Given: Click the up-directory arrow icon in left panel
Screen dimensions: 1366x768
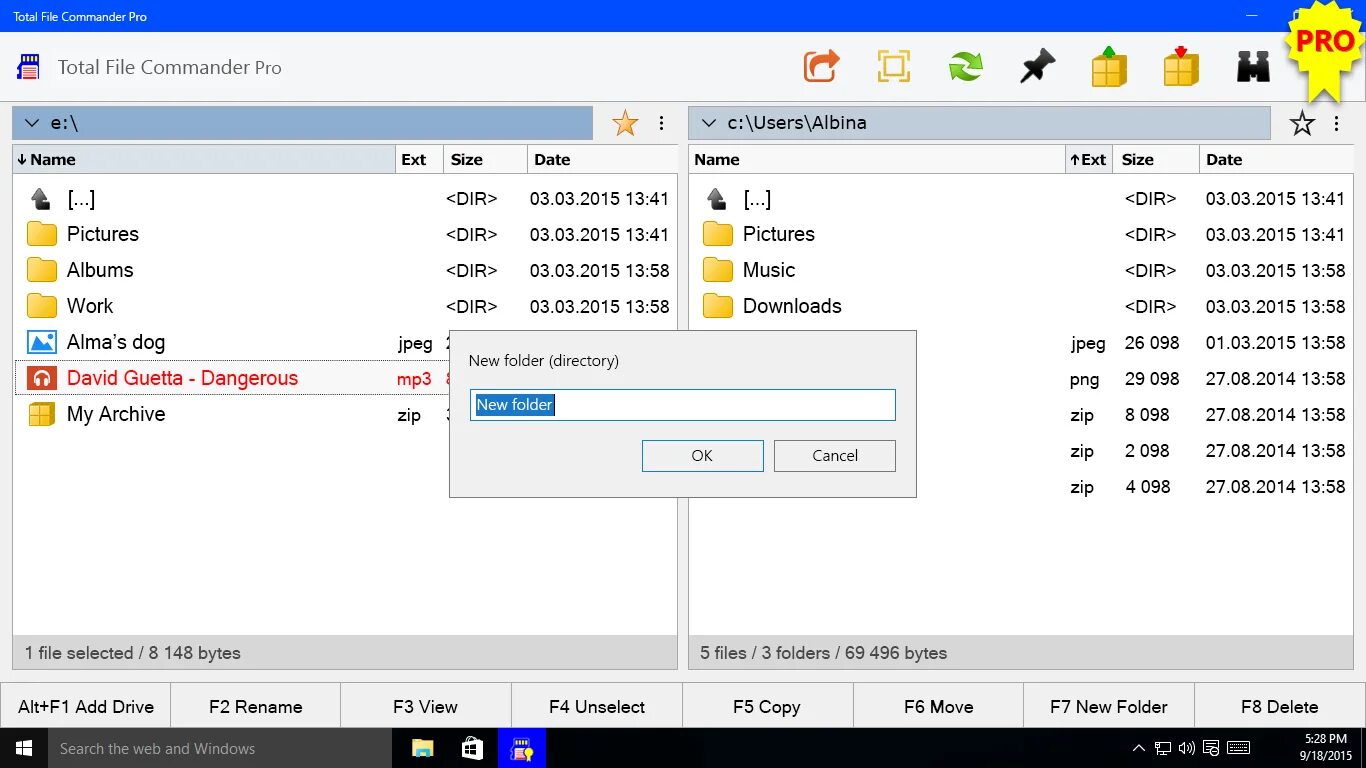Looking at the screenshot, I should [x=40, y=198].
